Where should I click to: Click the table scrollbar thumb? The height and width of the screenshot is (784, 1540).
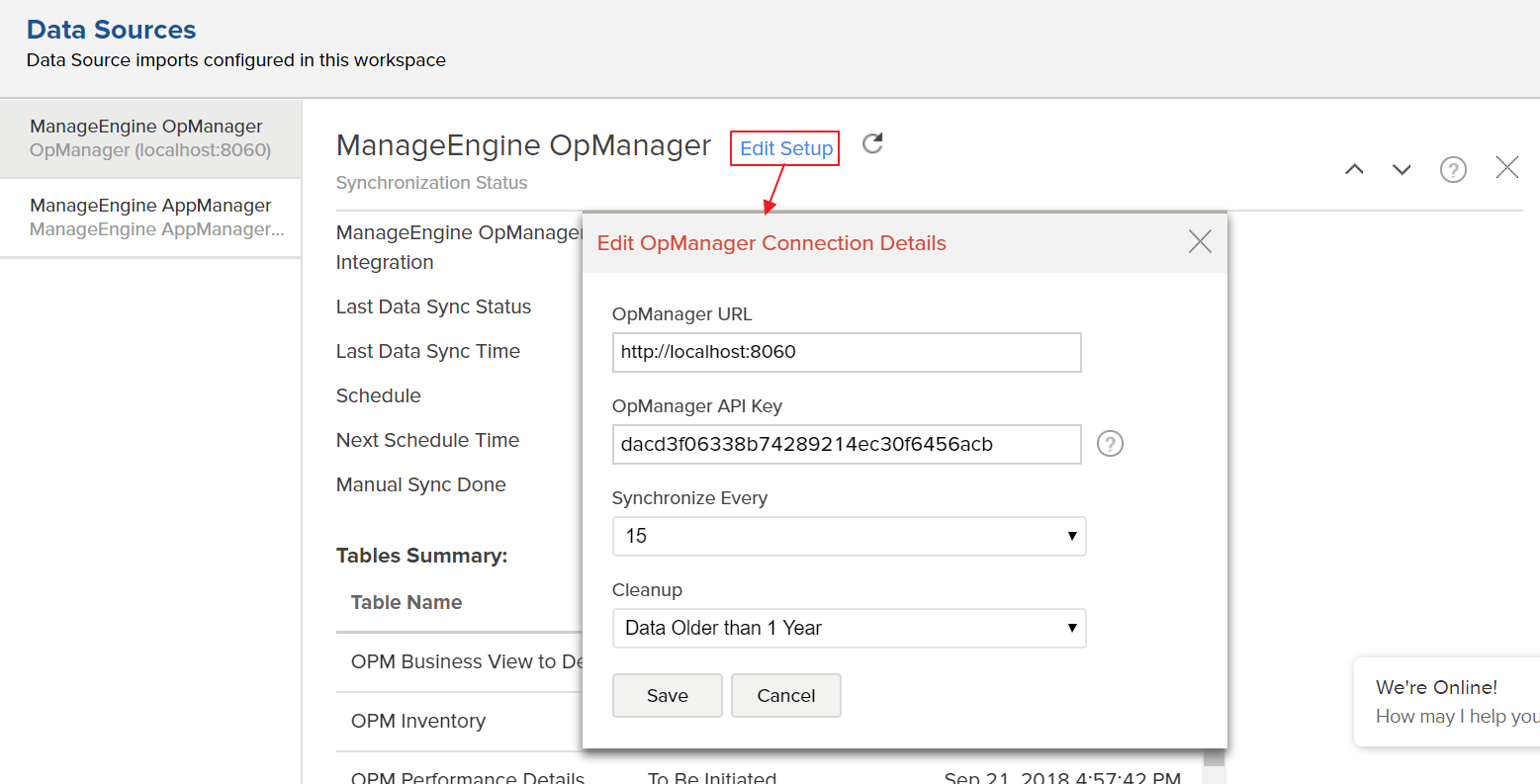pyautogui.click(x=1214, y=757)
